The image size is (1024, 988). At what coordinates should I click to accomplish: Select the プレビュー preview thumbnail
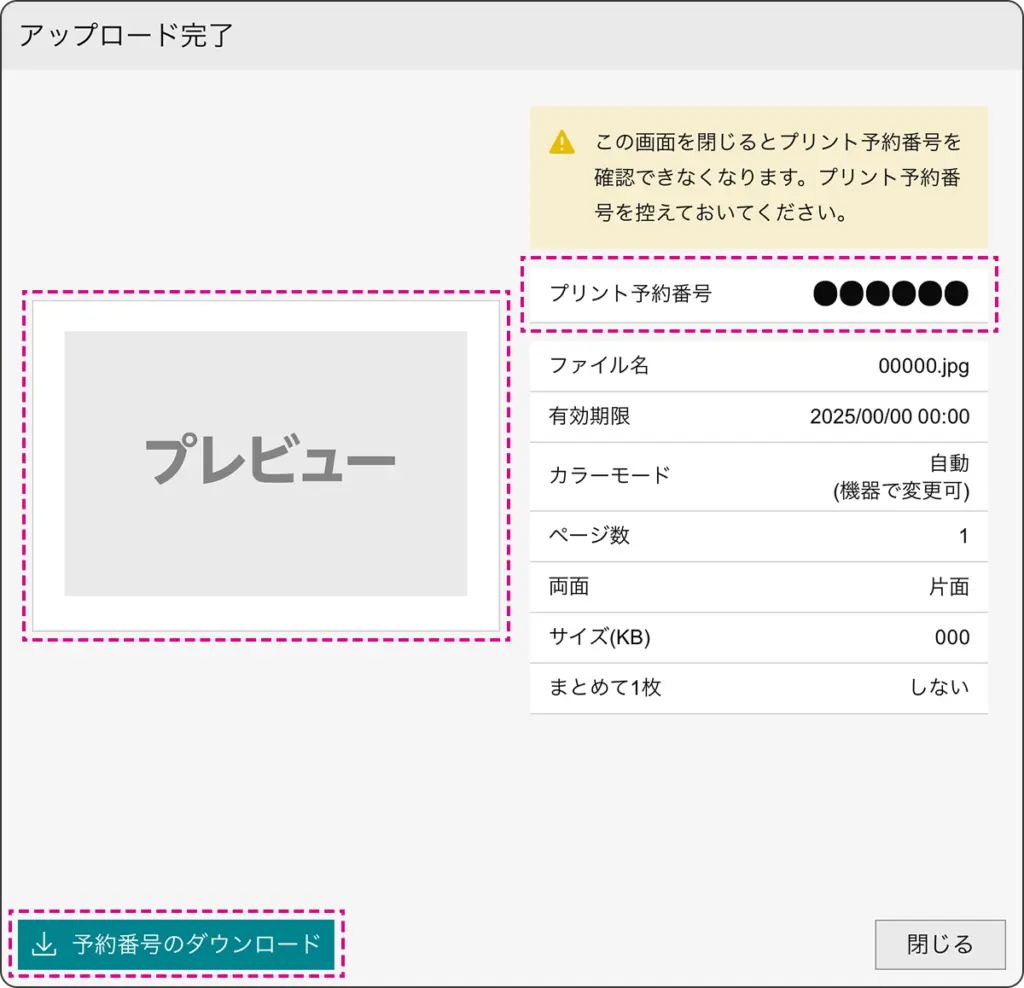tap(266, 464)
